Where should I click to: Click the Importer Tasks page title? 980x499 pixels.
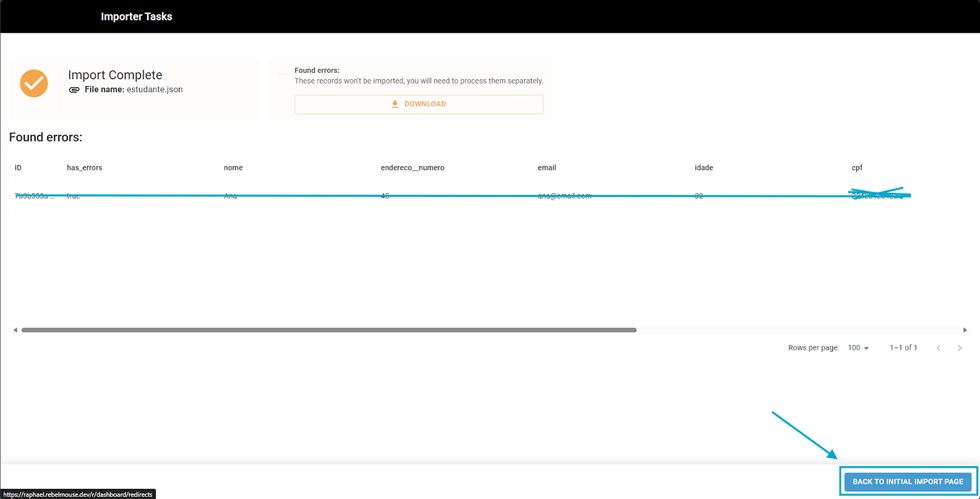(136, 16)
